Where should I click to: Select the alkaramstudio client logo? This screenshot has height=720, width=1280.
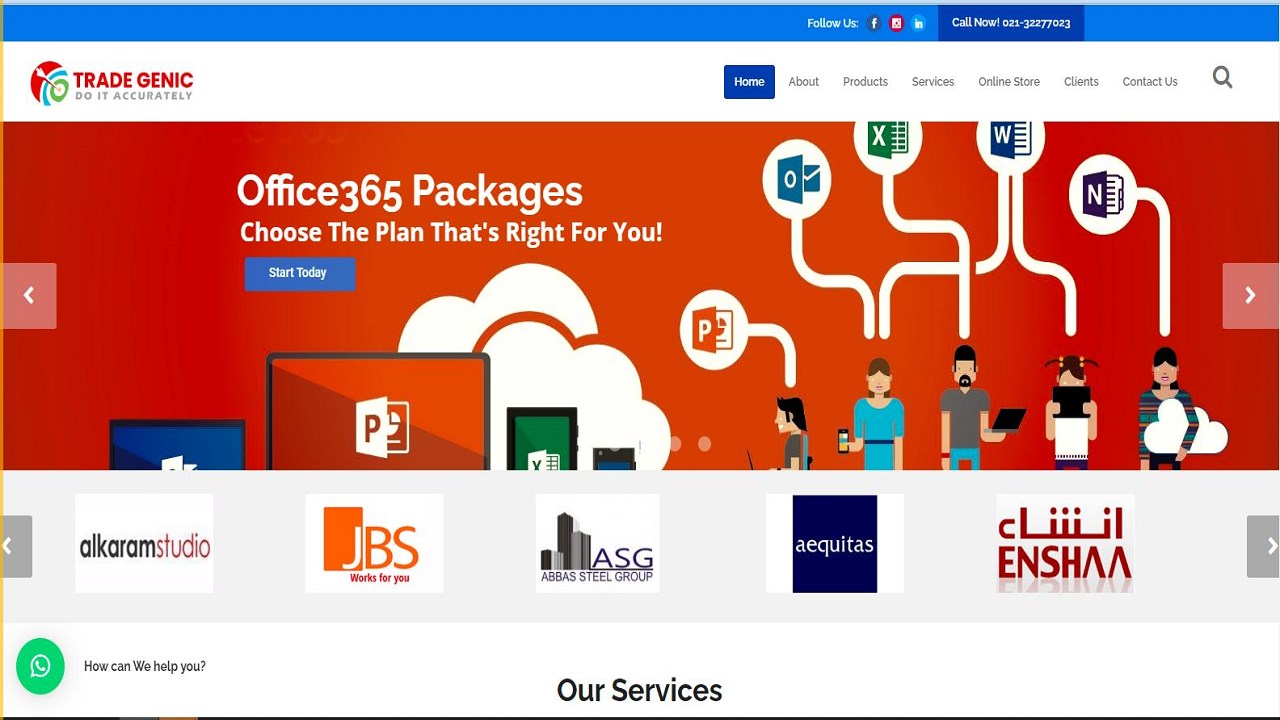(144, 543)
